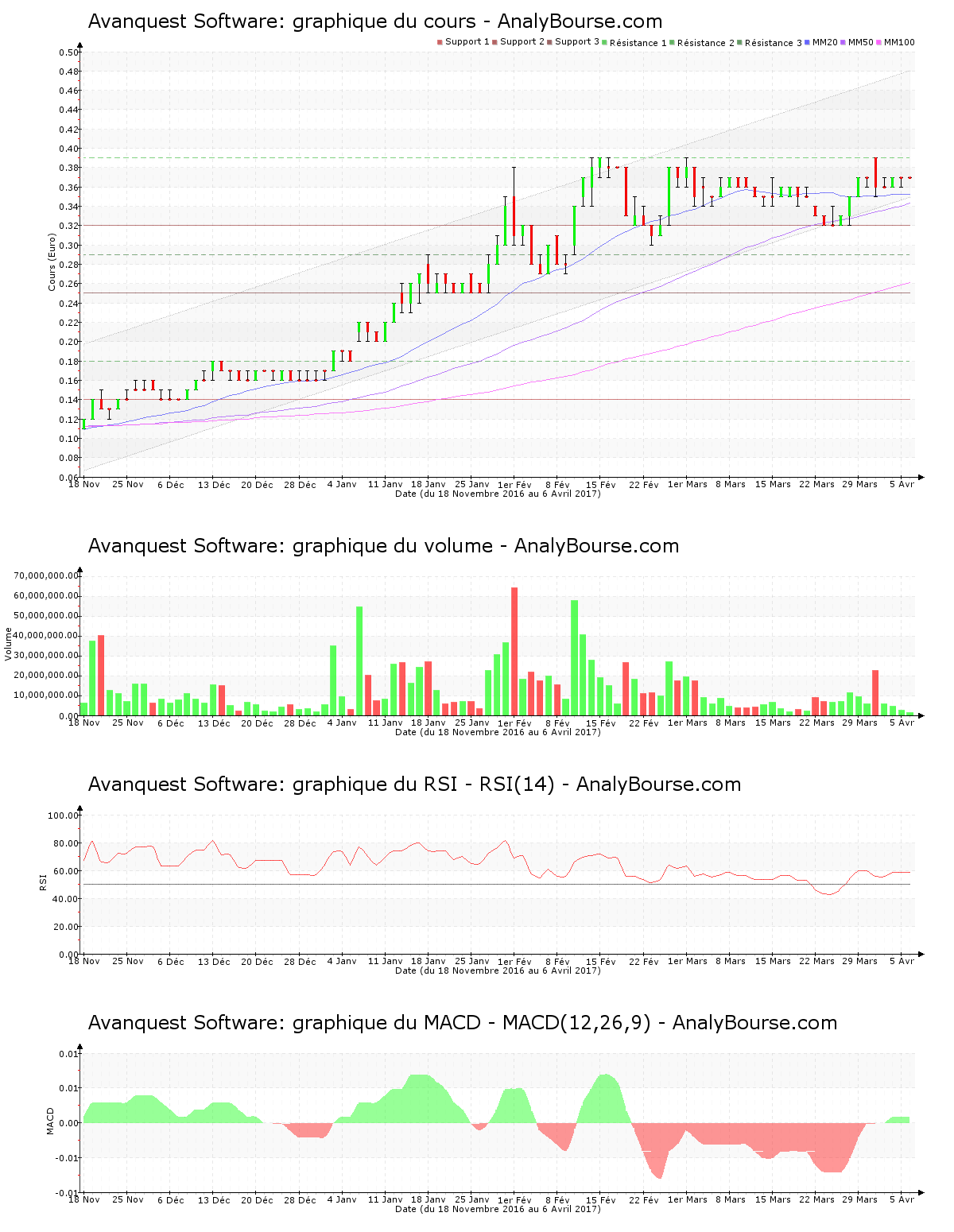The height and width of the screenshot is (1232, 954).
Task: Click '18 Nov' date under the price chart
Action: (84, 484)
